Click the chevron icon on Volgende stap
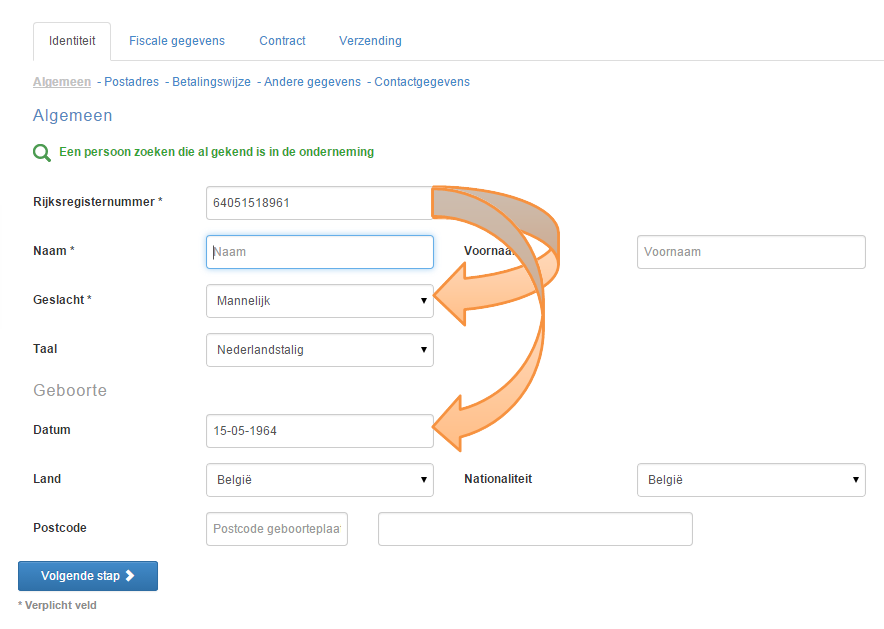884x629 pixels. click(130, 575)
